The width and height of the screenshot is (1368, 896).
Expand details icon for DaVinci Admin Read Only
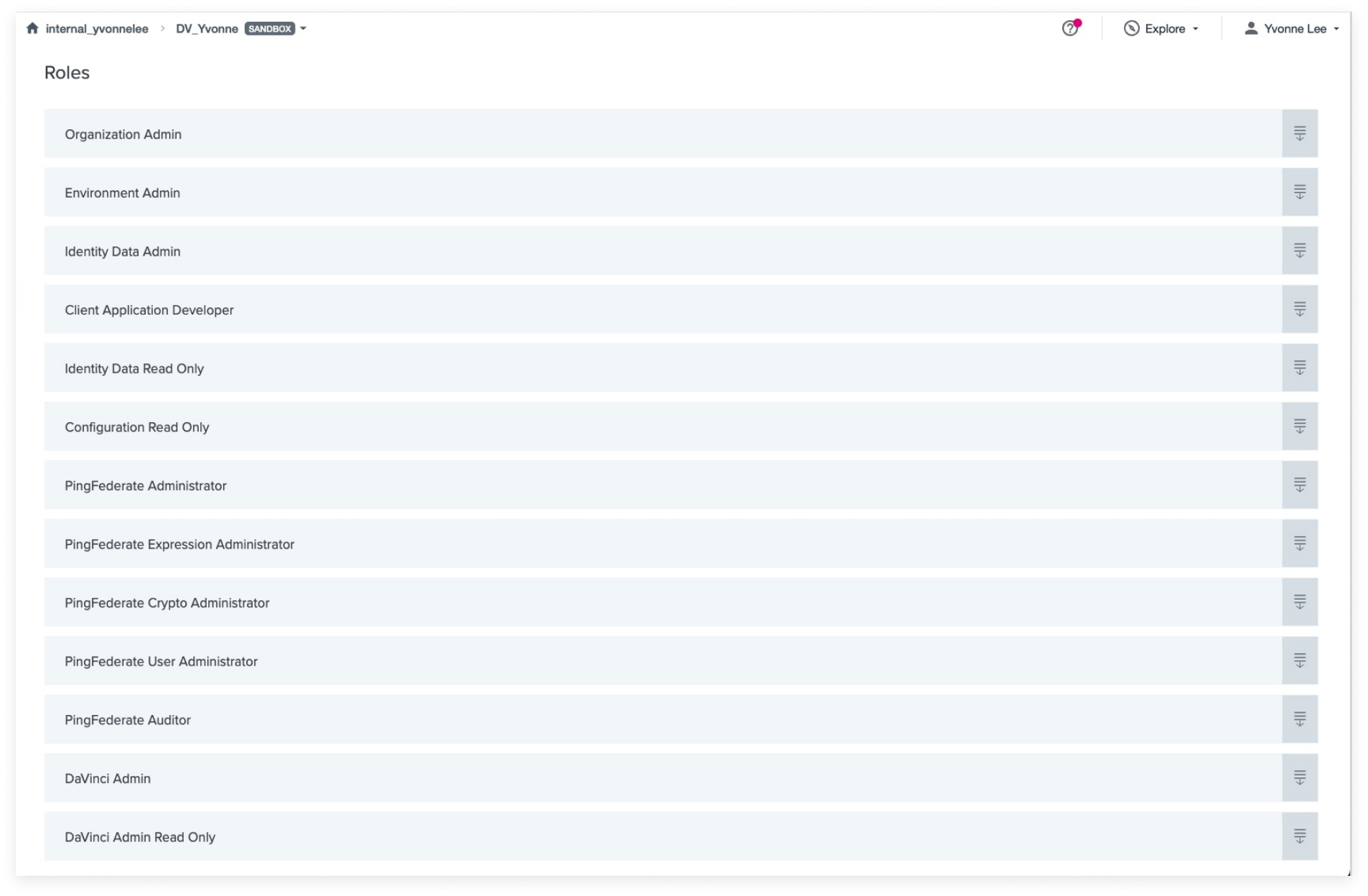click(x=1299, y=837)
